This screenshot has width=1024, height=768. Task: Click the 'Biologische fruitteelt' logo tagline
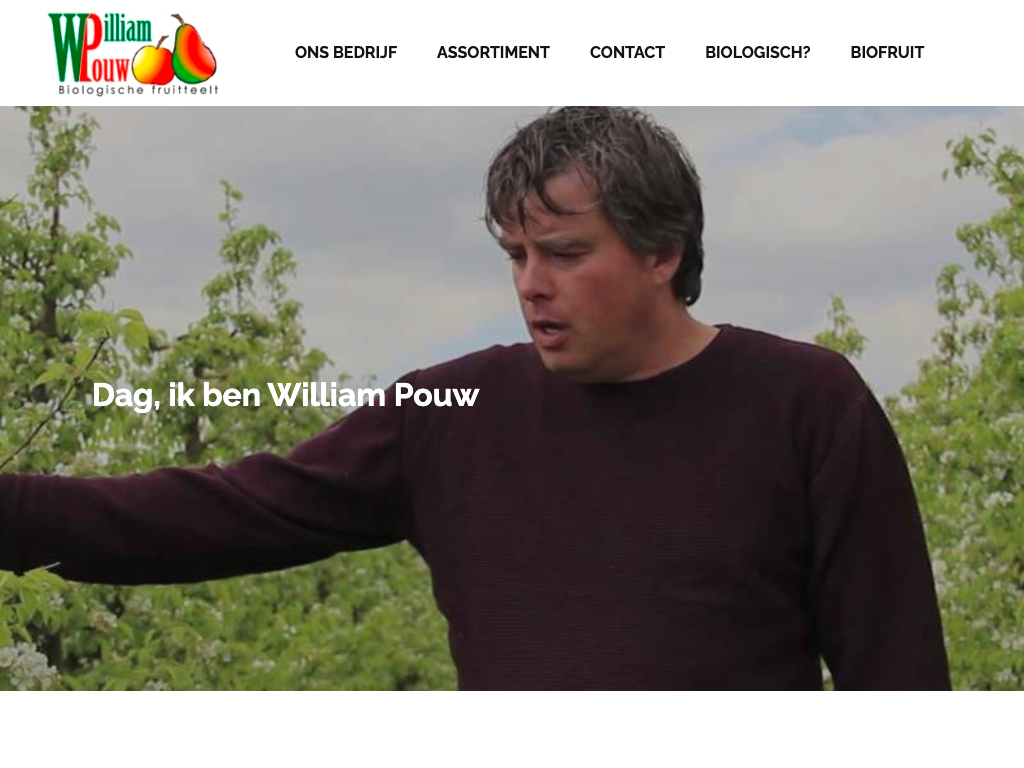tap(138, 89)
